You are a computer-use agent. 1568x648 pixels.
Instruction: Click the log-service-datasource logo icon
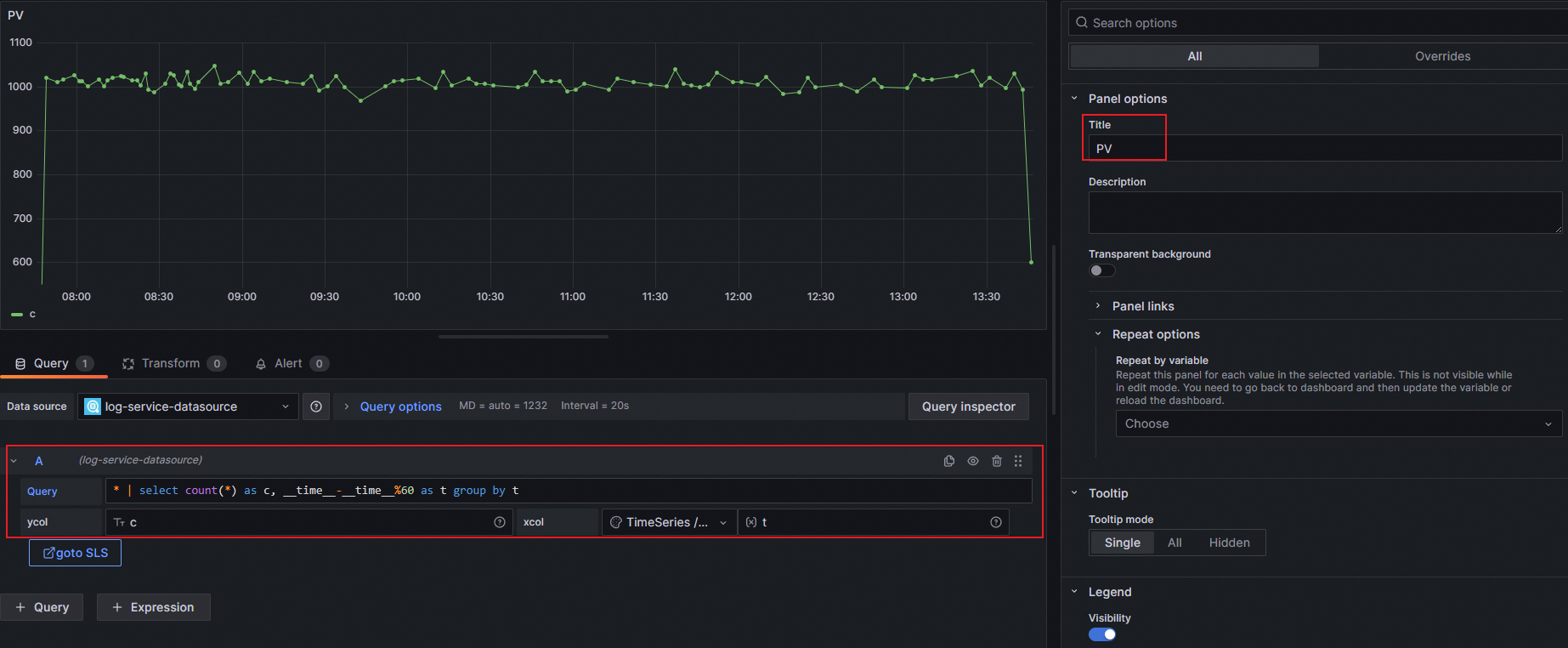pyautogui.click(x=93, y=406)
